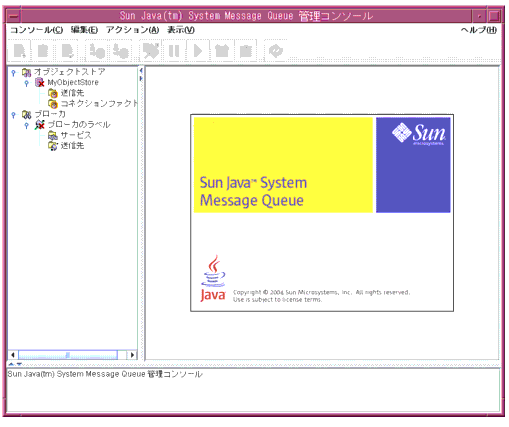
Task: Select the サービス tree item
Action: [x=76, y=135]
